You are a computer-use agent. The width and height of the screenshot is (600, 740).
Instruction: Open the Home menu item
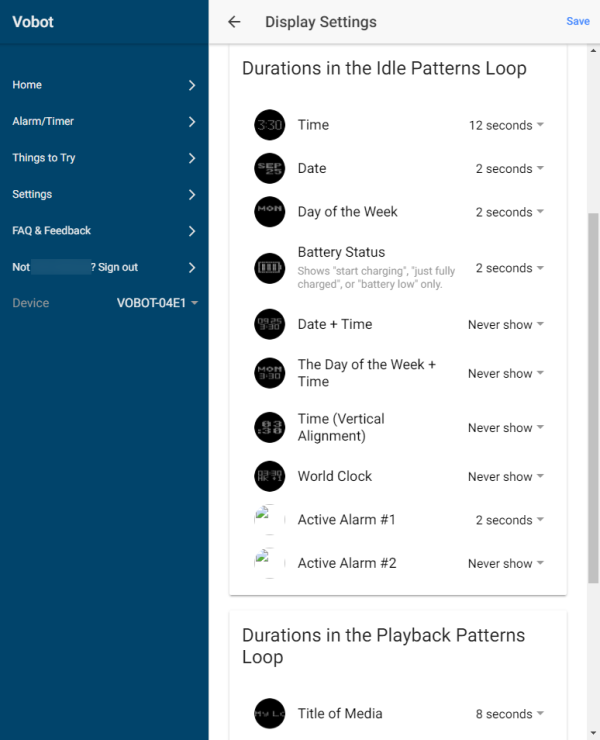tap(104, 85)
